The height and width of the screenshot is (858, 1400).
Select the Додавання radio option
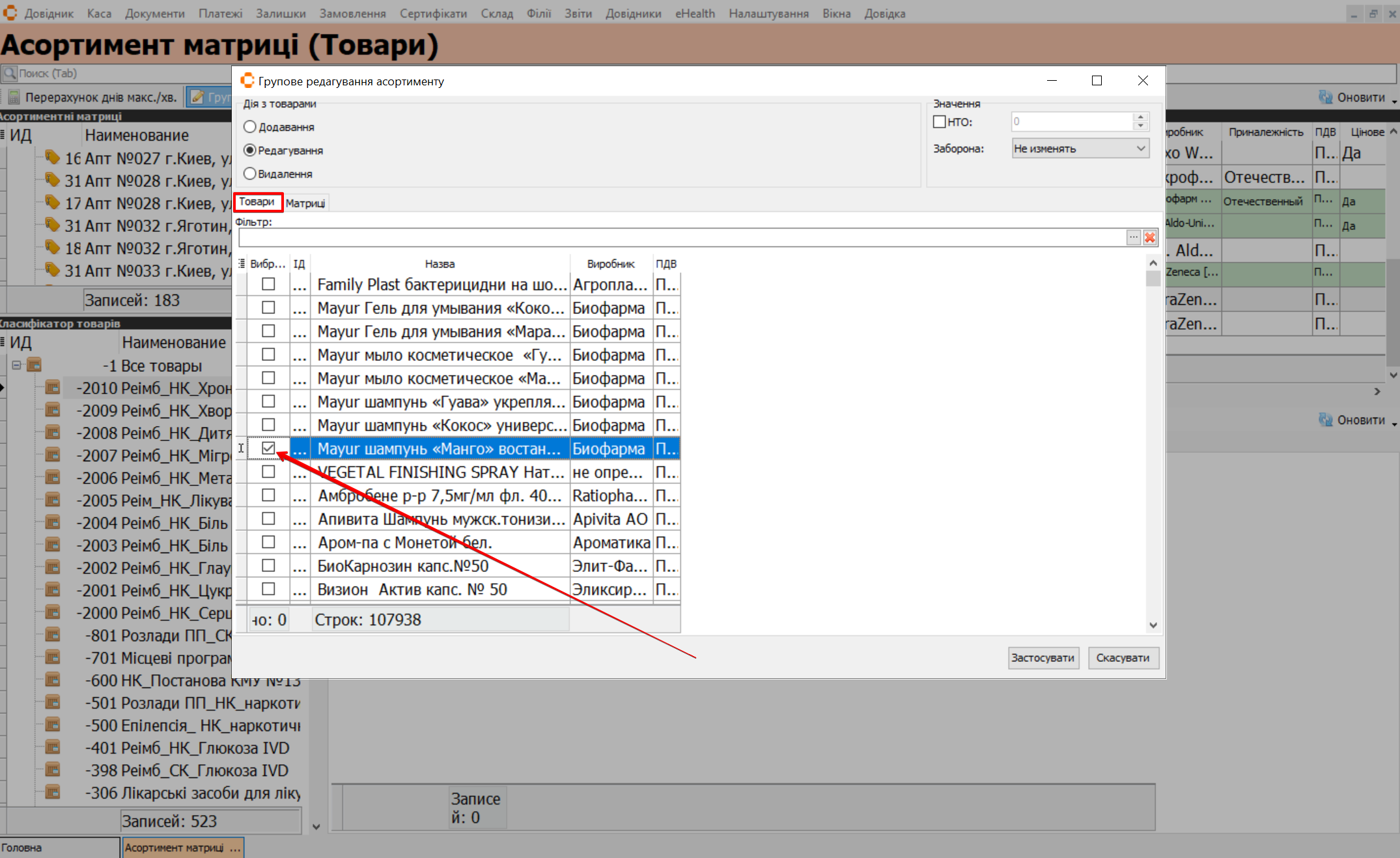point(250,127)
